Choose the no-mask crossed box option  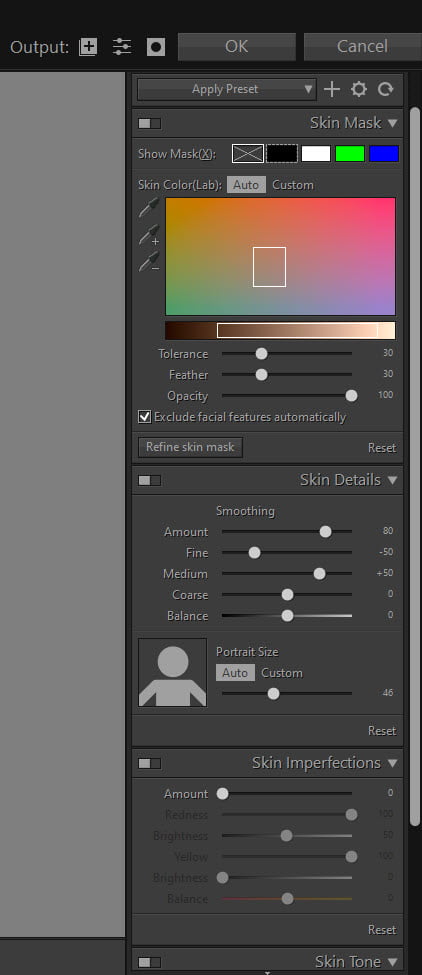247,154
